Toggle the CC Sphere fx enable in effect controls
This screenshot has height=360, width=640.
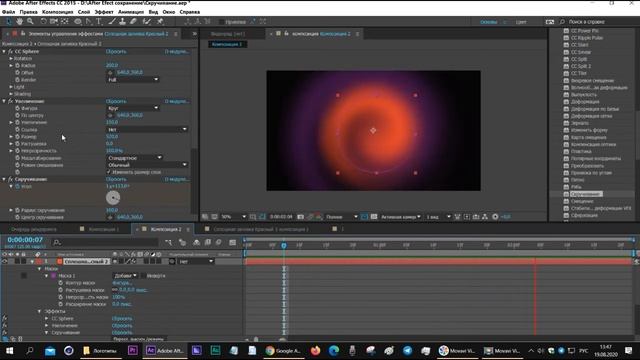tap(10, 51)
